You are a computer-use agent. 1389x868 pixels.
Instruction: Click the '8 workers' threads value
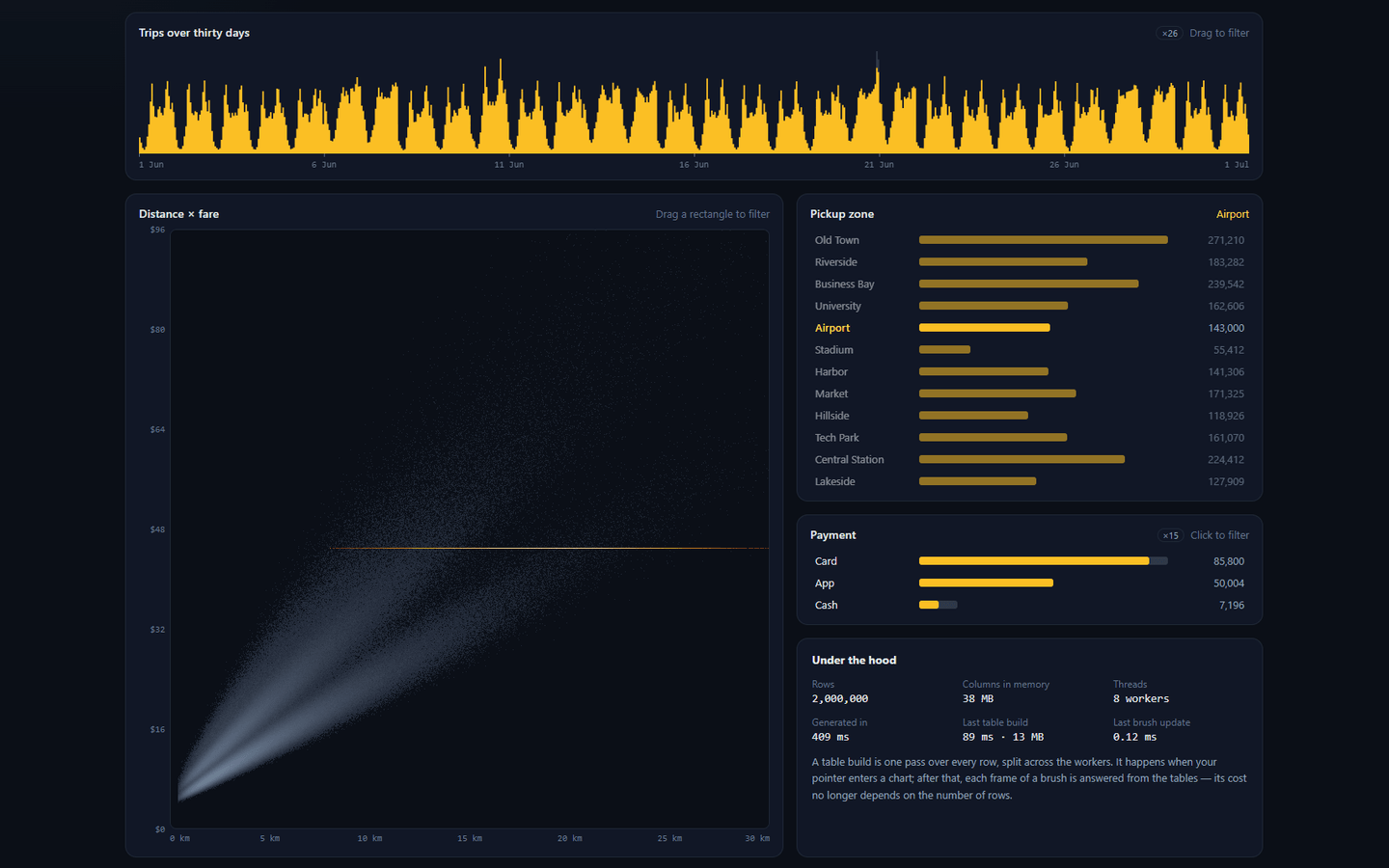click(x=1141, y=699)
